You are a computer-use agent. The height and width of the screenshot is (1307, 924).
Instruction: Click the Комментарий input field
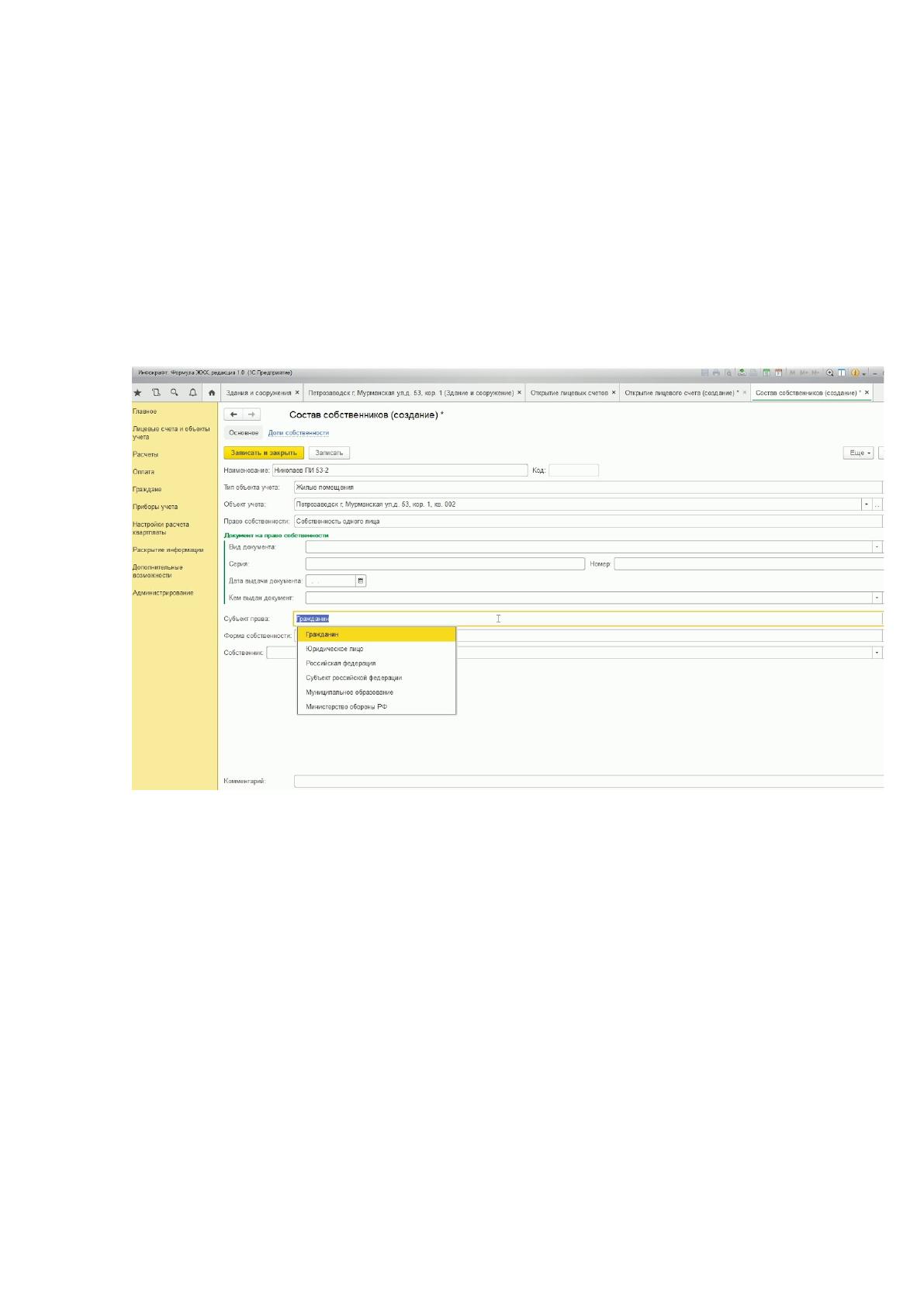coord(588,782)
